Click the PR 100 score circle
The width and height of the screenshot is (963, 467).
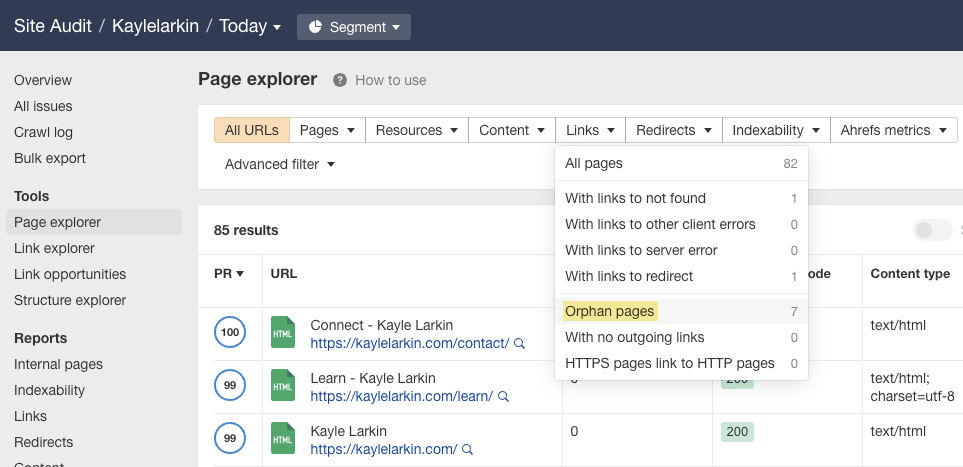230,333
